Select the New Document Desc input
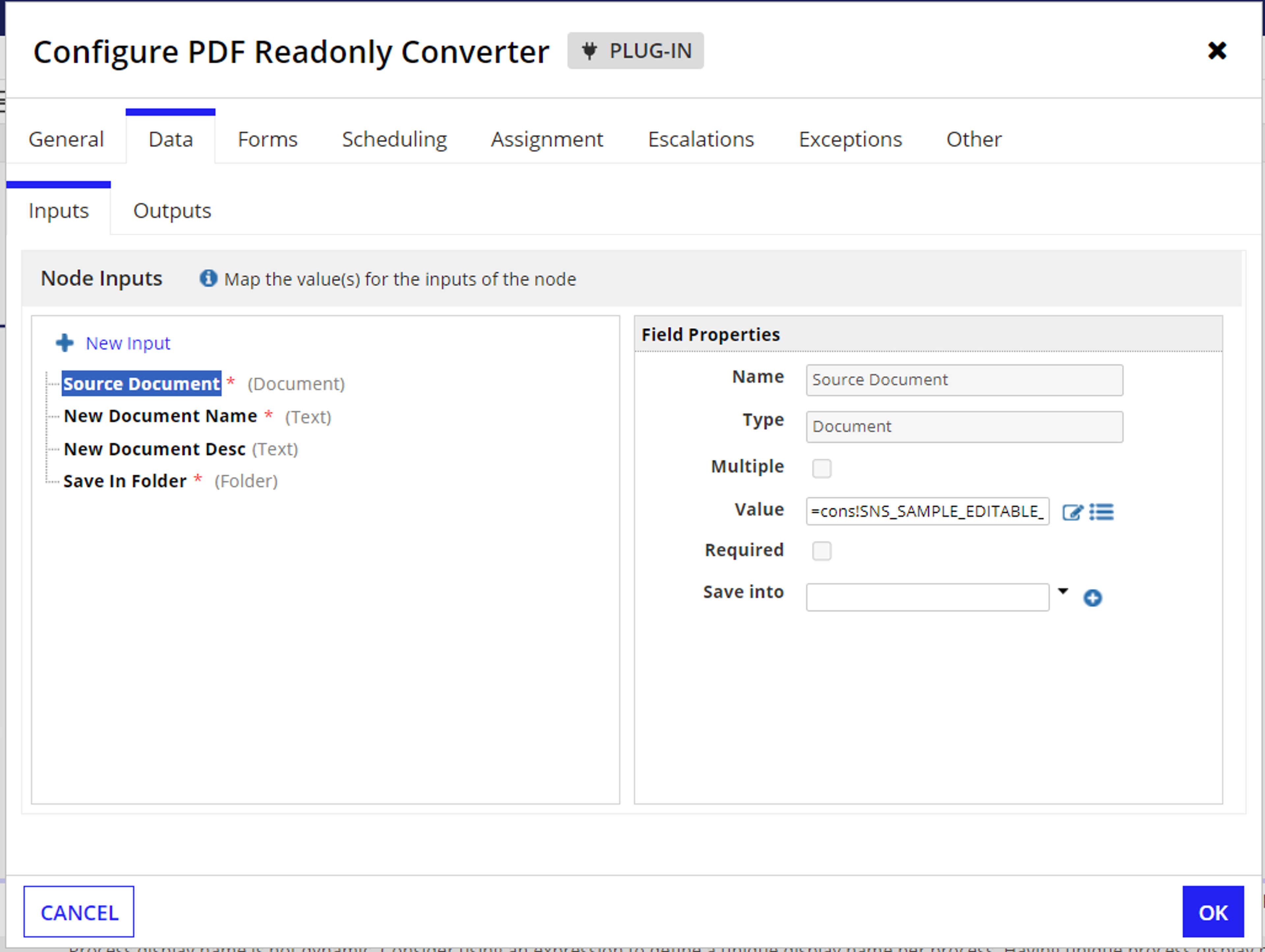The height and width of the screenshot is (952, 1265). 155,449
